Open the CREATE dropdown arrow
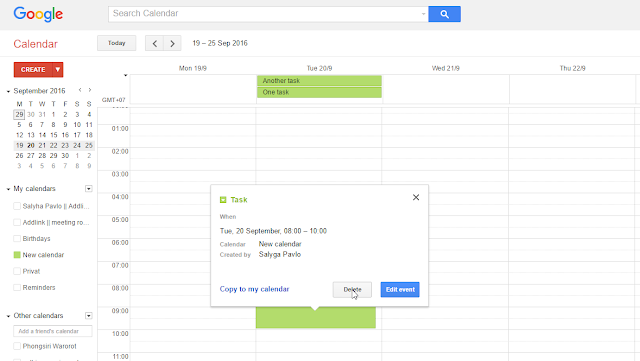 58,70
